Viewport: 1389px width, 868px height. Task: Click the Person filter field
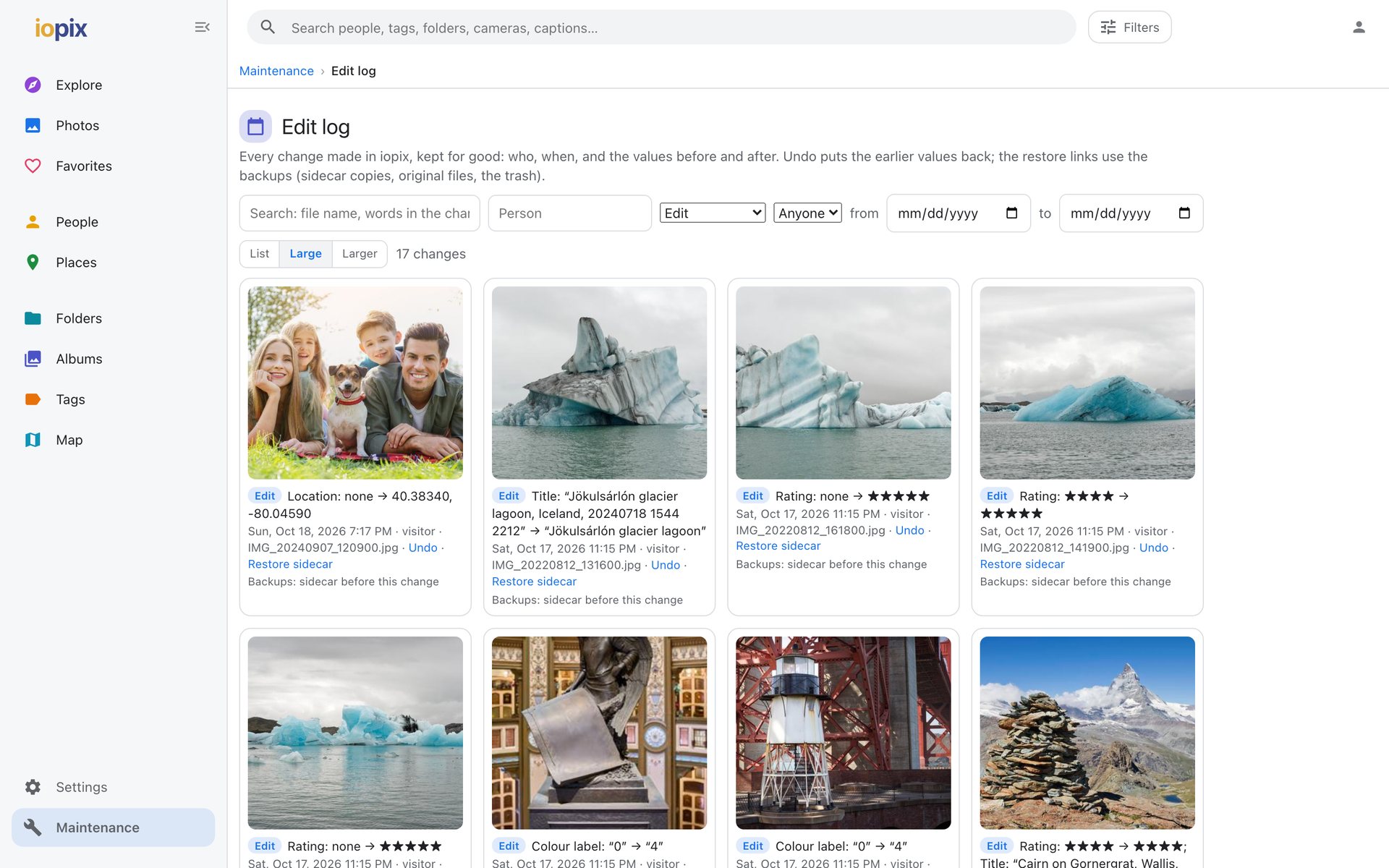tap(569, 213)
